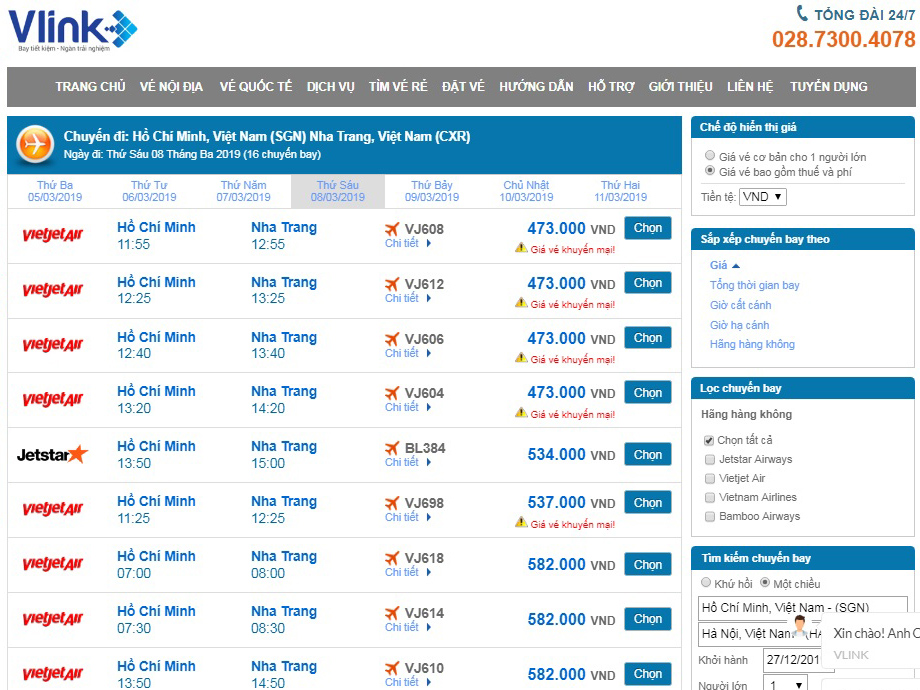The height and width of the screenshot is (690, 920).
Task: Select the 'Một chiều' one-way radio
Action: pos(765,583)
